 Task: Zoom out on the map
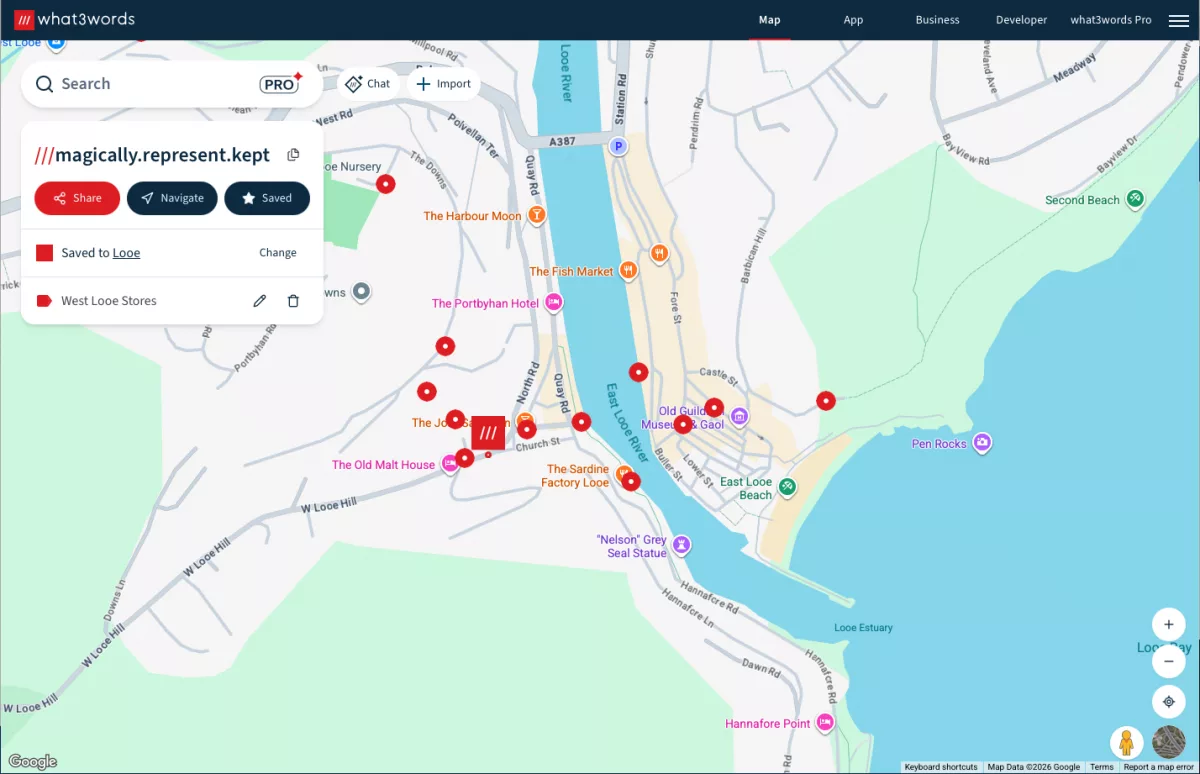tap(1168, 661)
